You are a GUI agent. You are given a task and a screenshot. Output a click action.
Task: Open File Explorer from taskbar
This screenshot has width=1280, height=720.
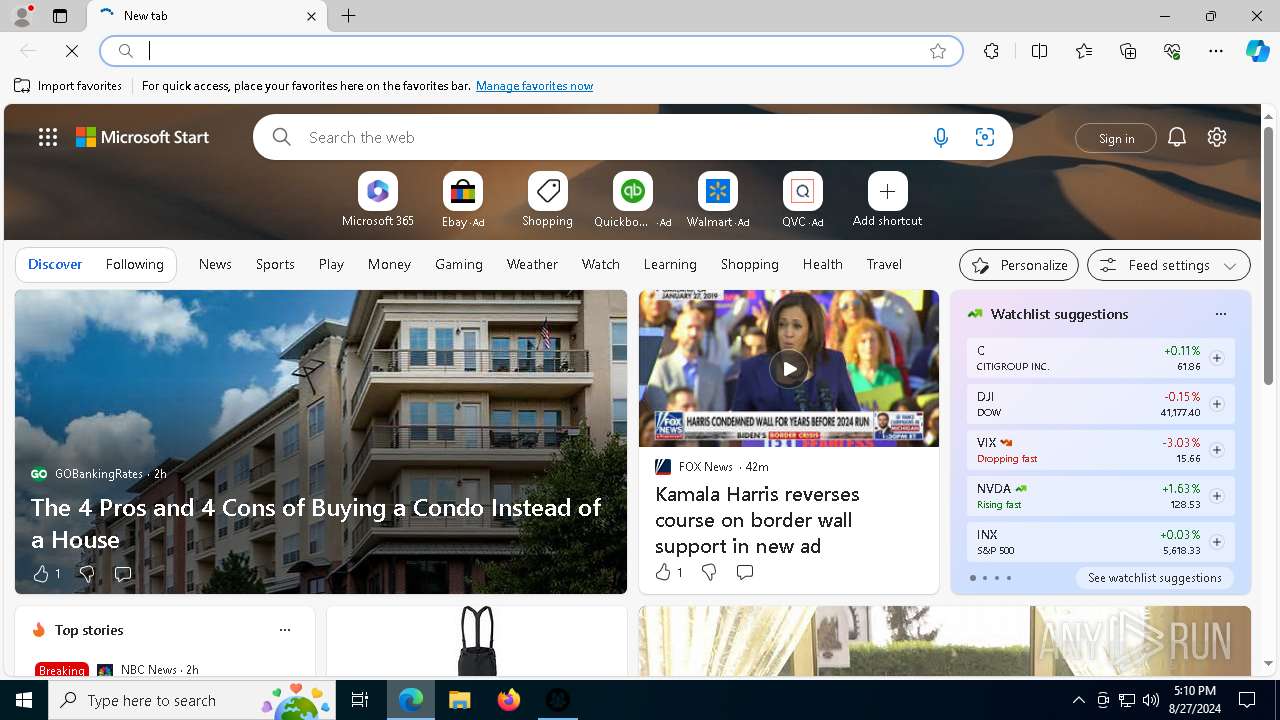[x=459, y=700]
